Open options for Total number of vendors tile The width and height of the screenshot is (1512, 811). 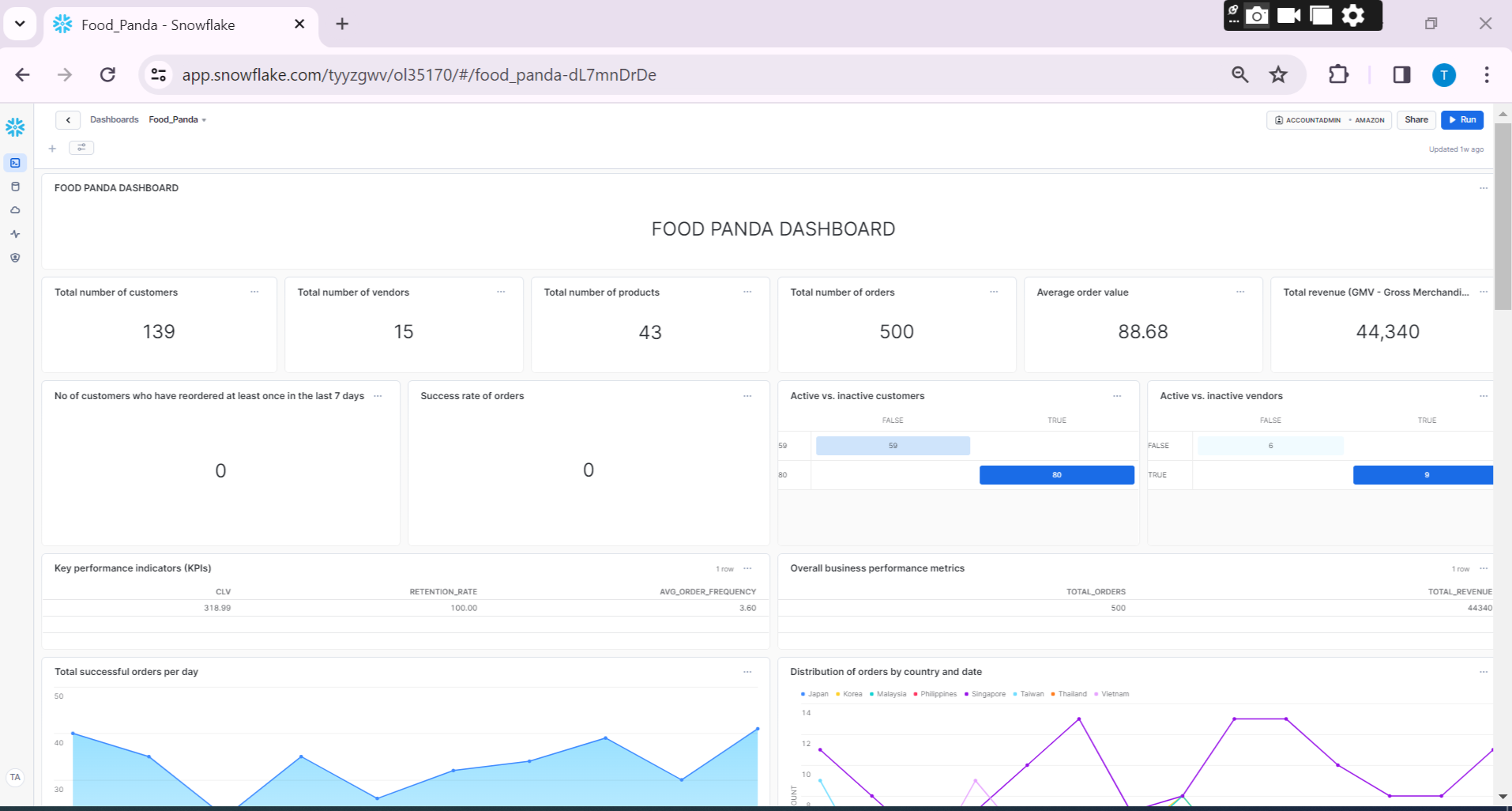pos(501,292)
